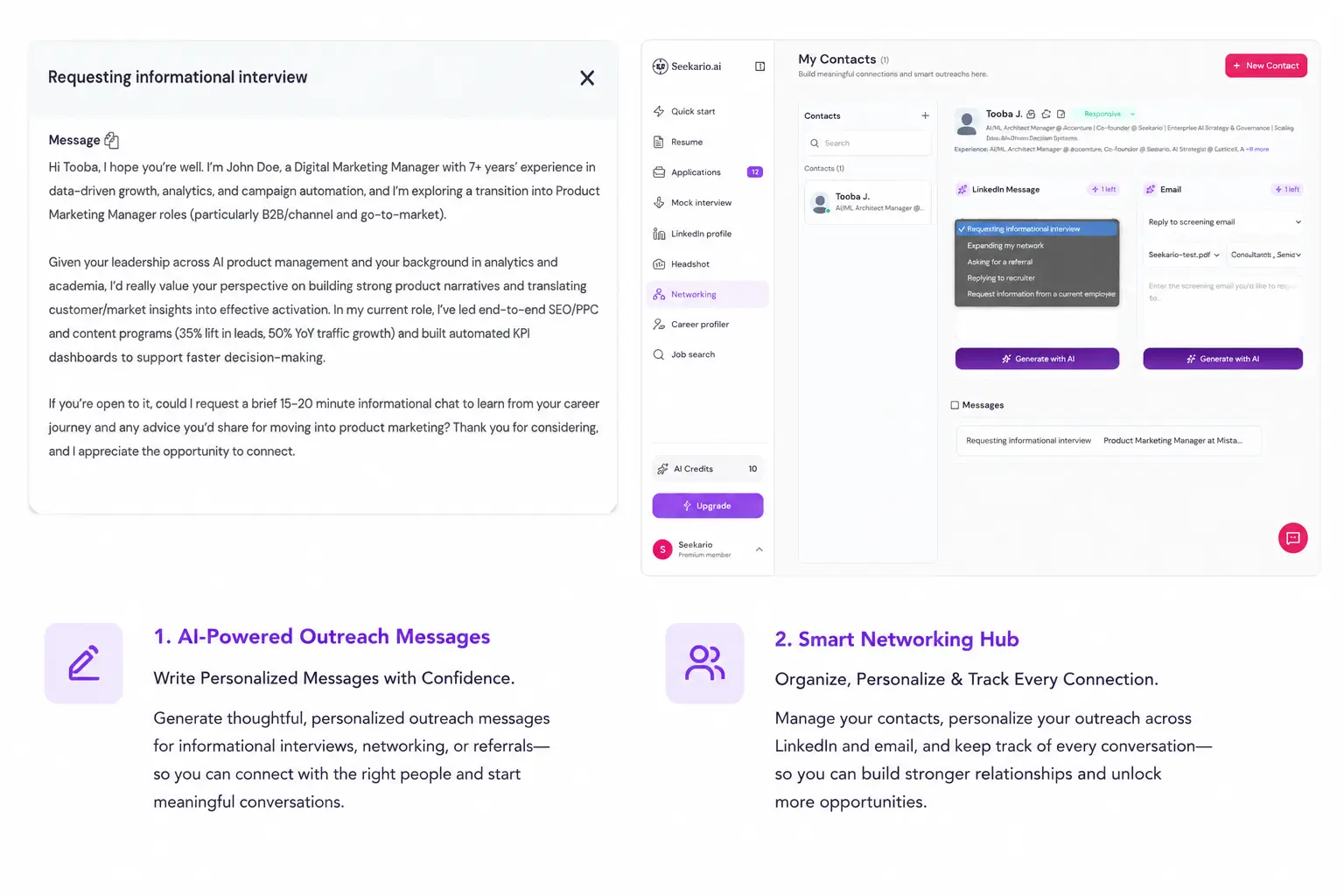Screen dimensions: 1344x896
Task: Go to Applications in the sidebar
Action: tap(707, 172)
